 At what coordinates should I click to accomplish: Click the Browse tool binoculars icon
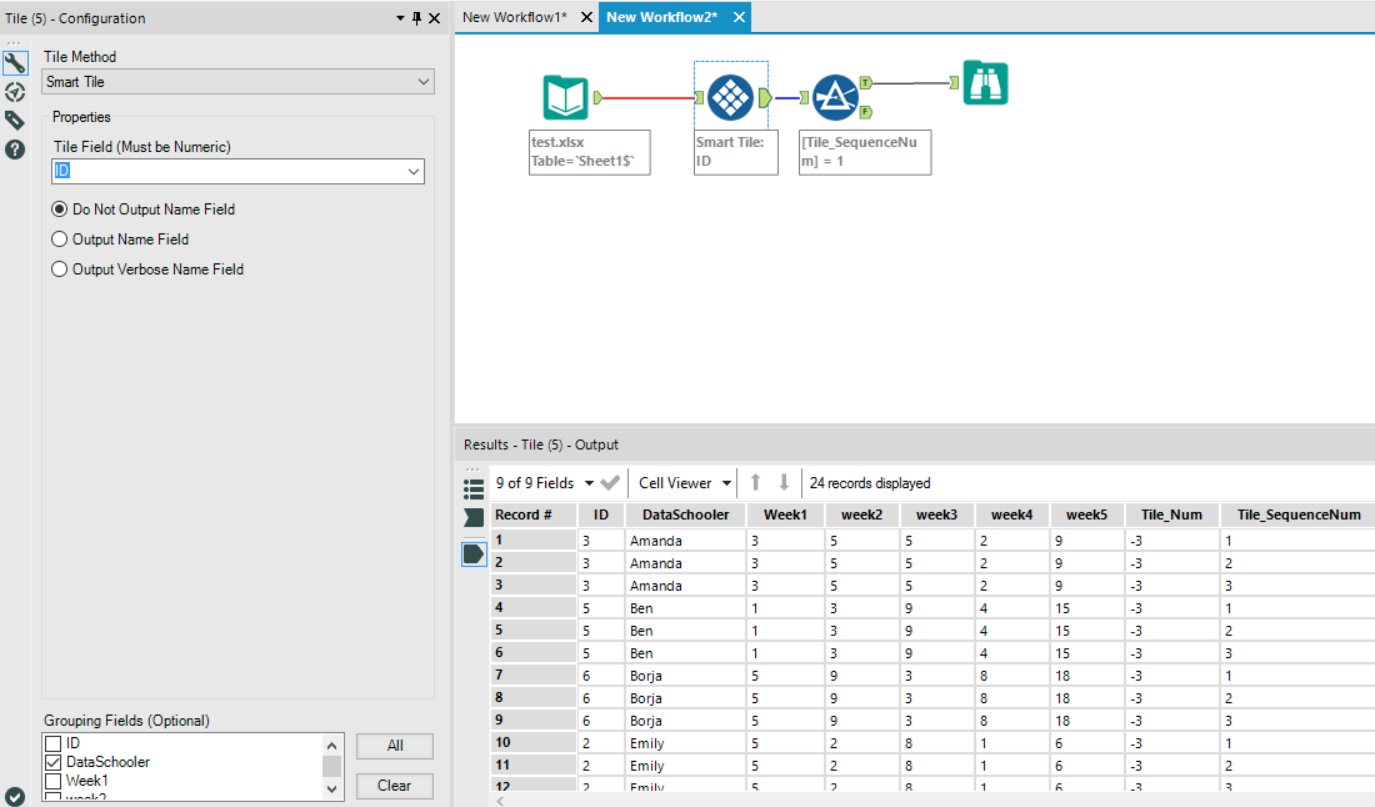(985, 84)
